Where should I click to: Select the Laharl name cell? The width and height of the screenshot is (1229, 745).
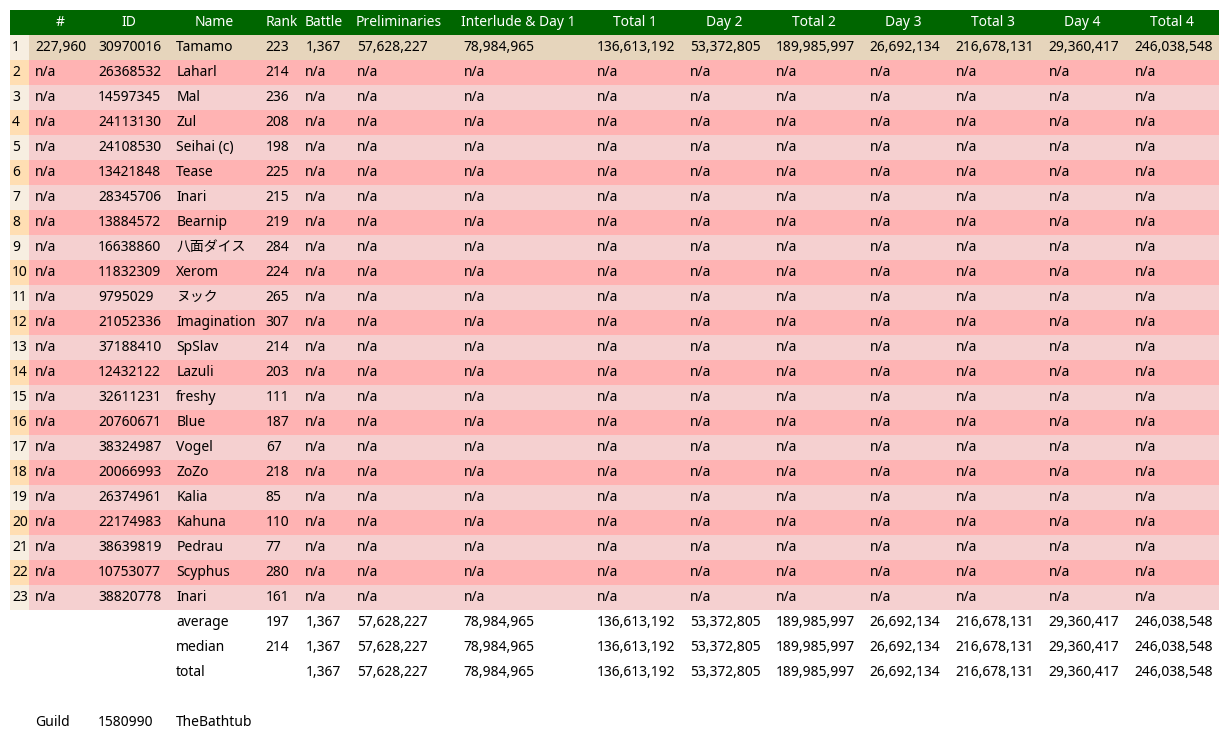196,71
